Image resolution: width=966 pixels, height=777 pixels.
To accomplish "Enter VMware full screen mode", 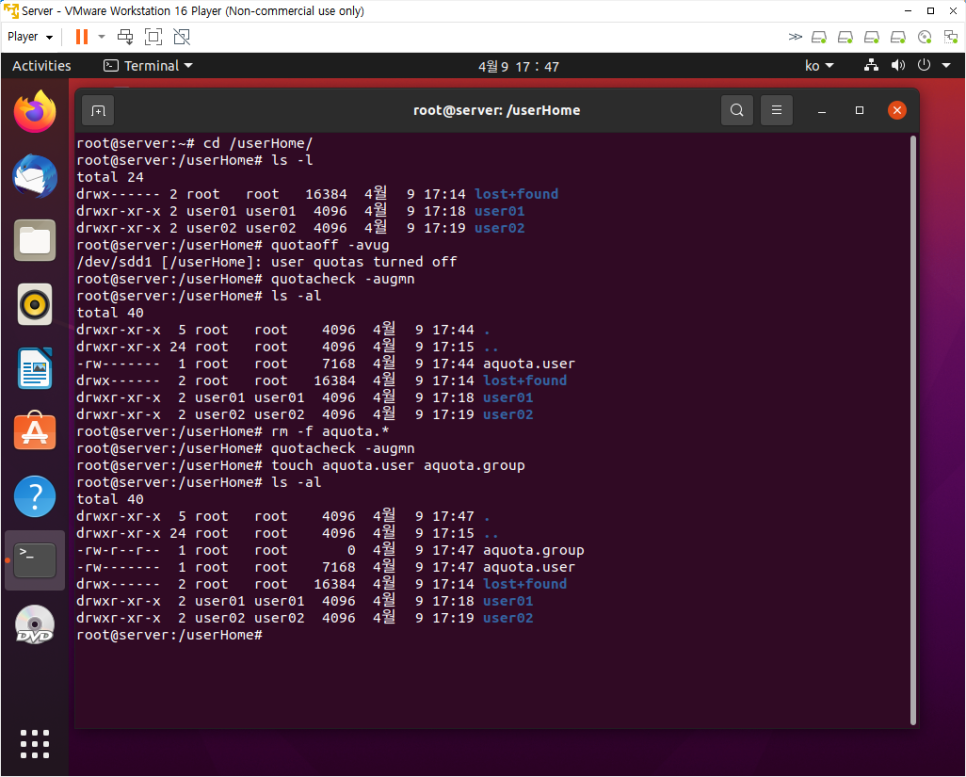I will (x=153, y=37).
